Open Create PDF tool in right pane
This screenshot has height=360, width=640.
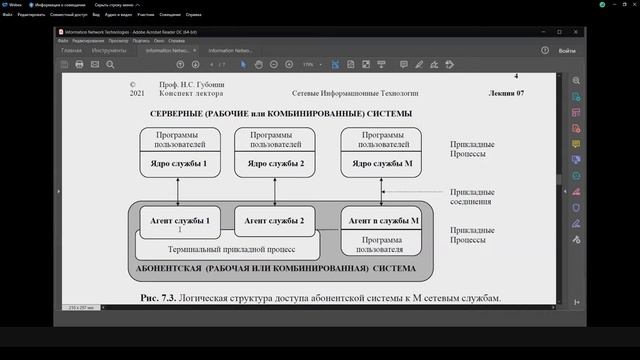(x=576, y=129)
